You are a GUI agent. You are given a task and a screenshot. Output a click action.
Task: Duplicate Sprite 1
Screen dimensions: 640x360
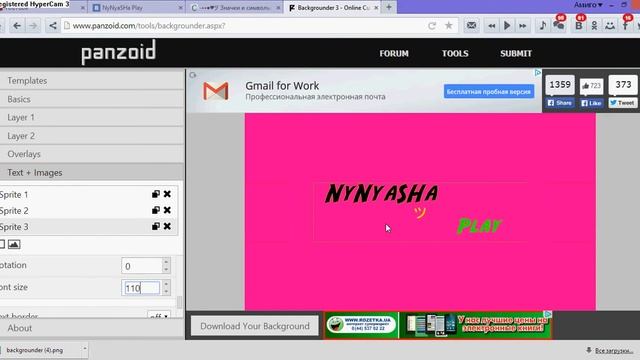156,194
